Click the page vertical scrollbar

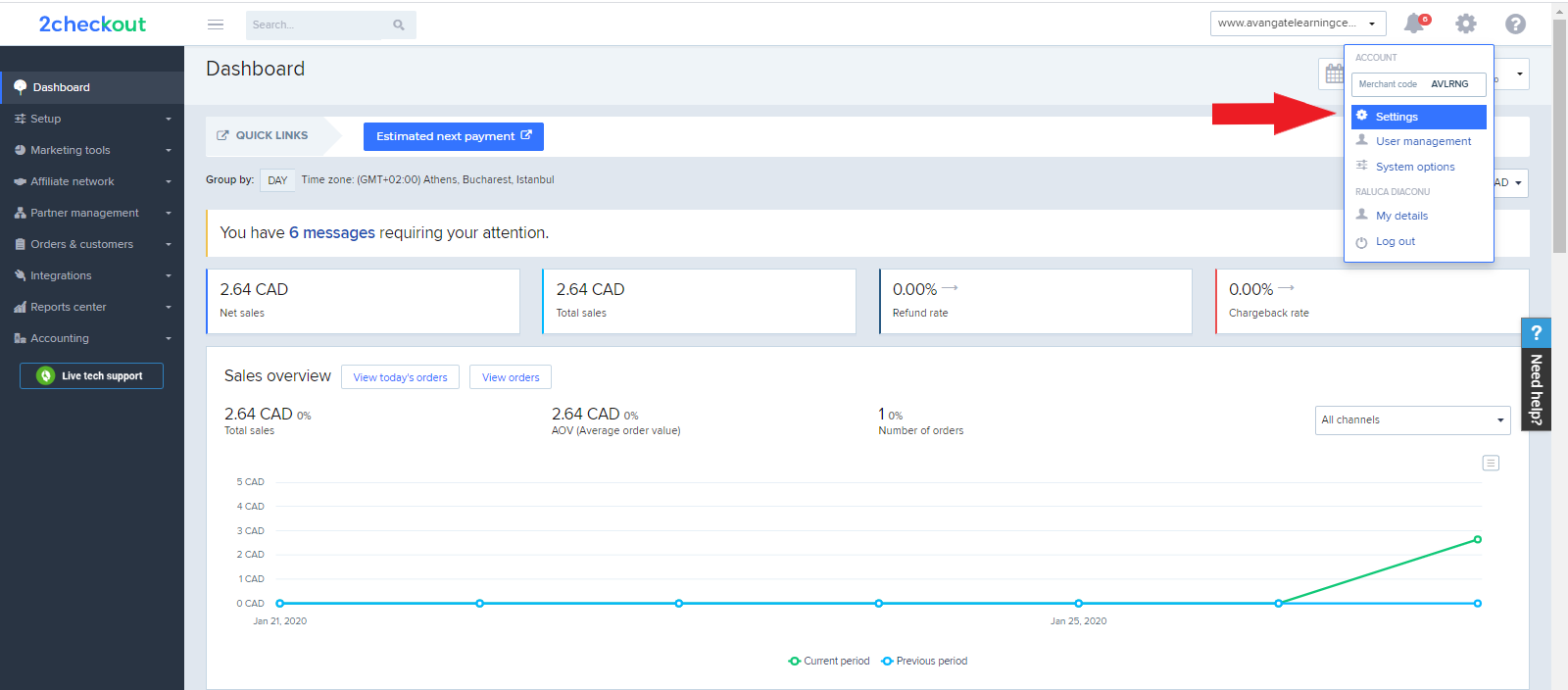pyautogui.click(x=1559, y=137)
